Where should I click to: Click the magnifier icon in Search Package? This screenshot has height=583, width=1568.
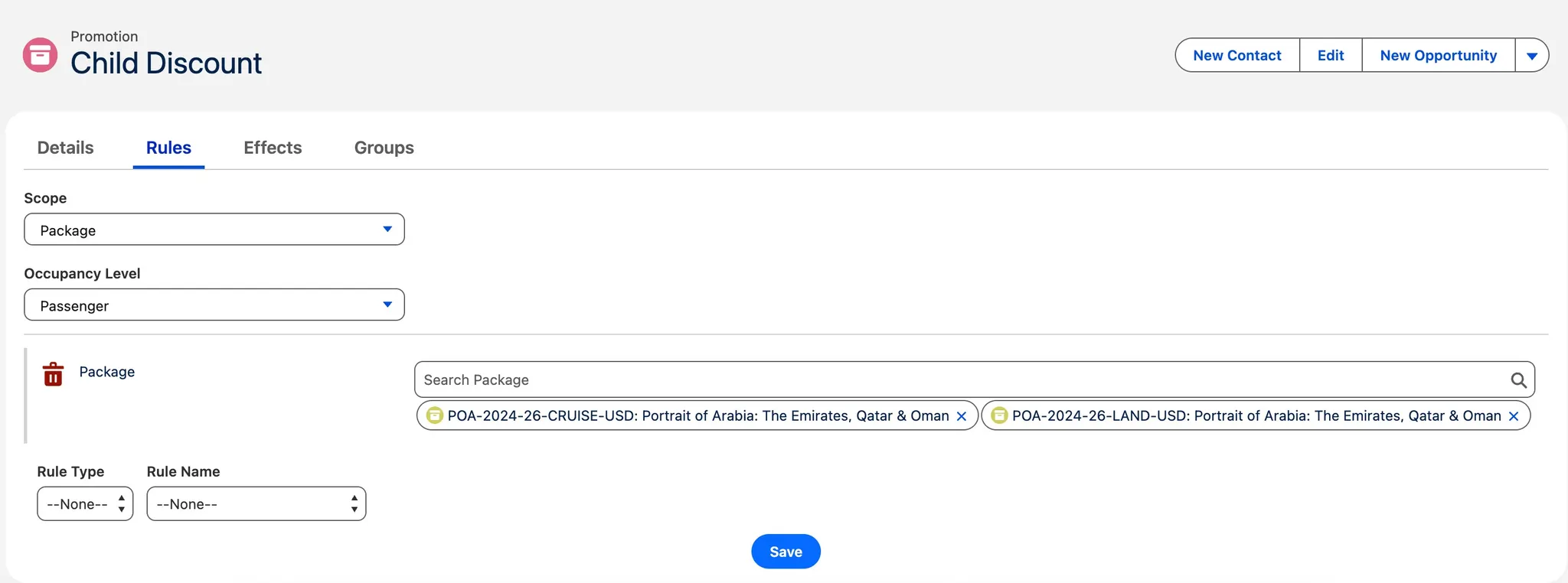(1517, 380)
